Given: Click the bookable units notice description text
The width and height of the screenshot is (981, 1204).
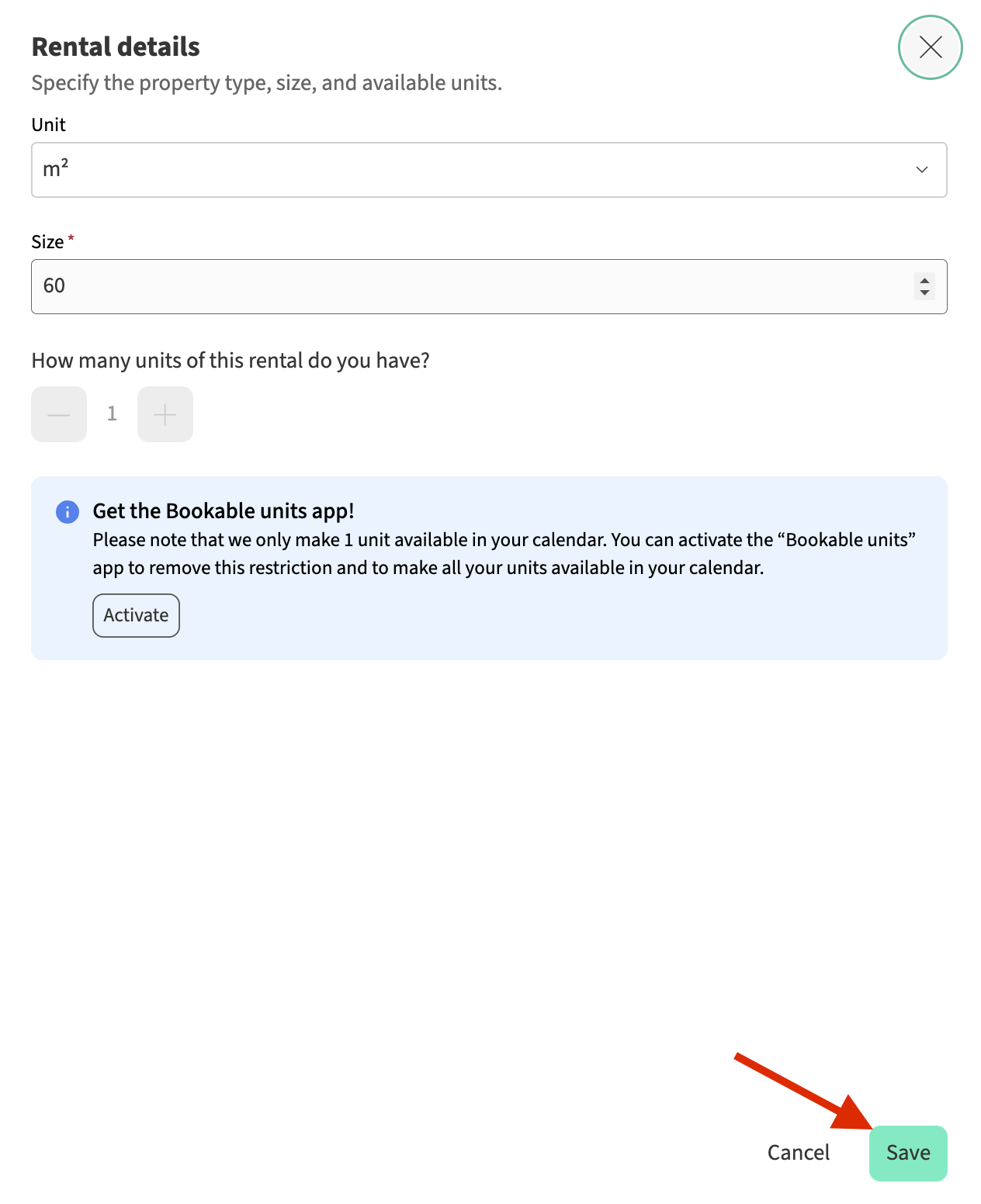Looking at the screenshot, I should (x=504, y=554).
